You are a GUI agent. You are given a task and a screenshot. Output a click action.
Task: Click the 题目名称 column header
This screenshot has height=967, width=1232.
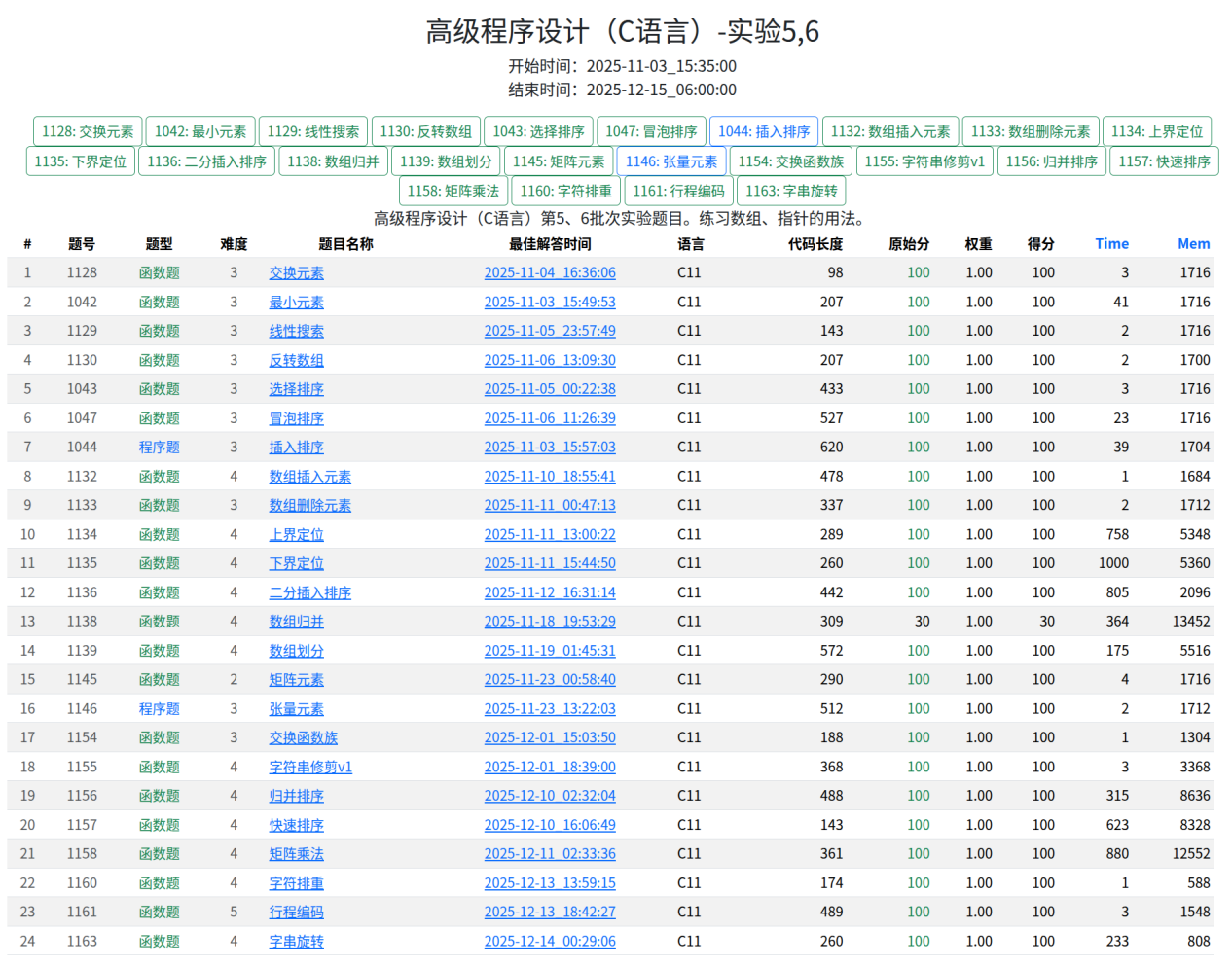tap(345, 244)
